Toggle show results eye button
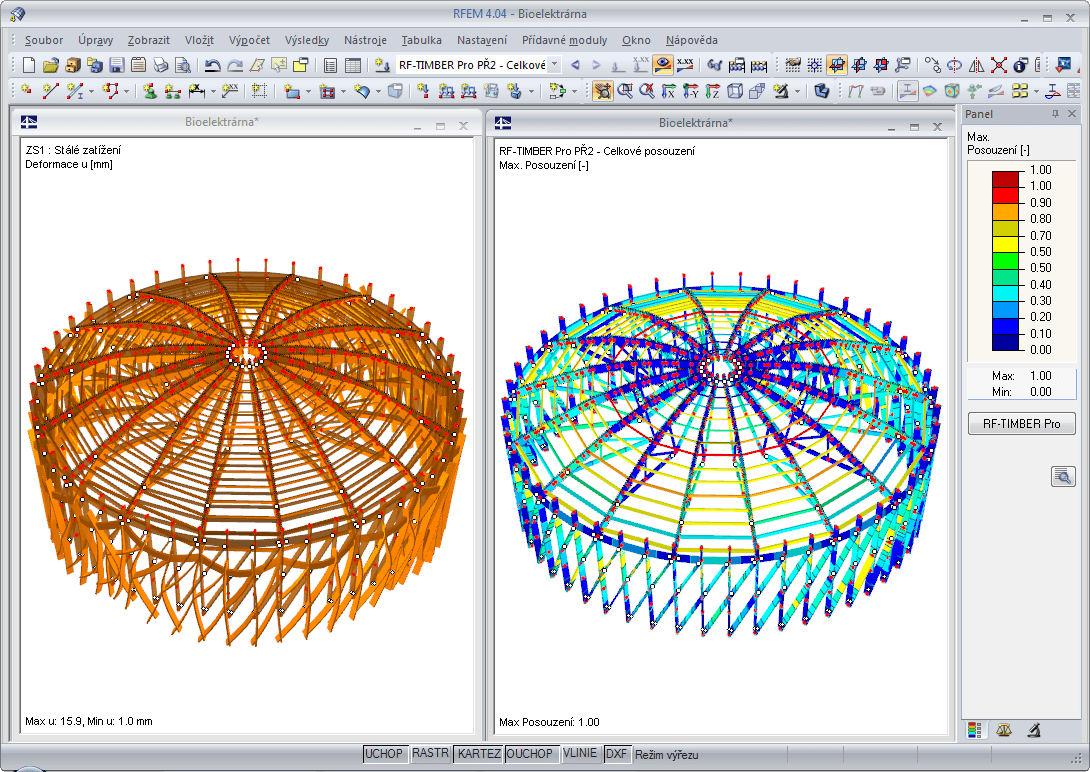The image size is (1090, 772). coord(662,65)
